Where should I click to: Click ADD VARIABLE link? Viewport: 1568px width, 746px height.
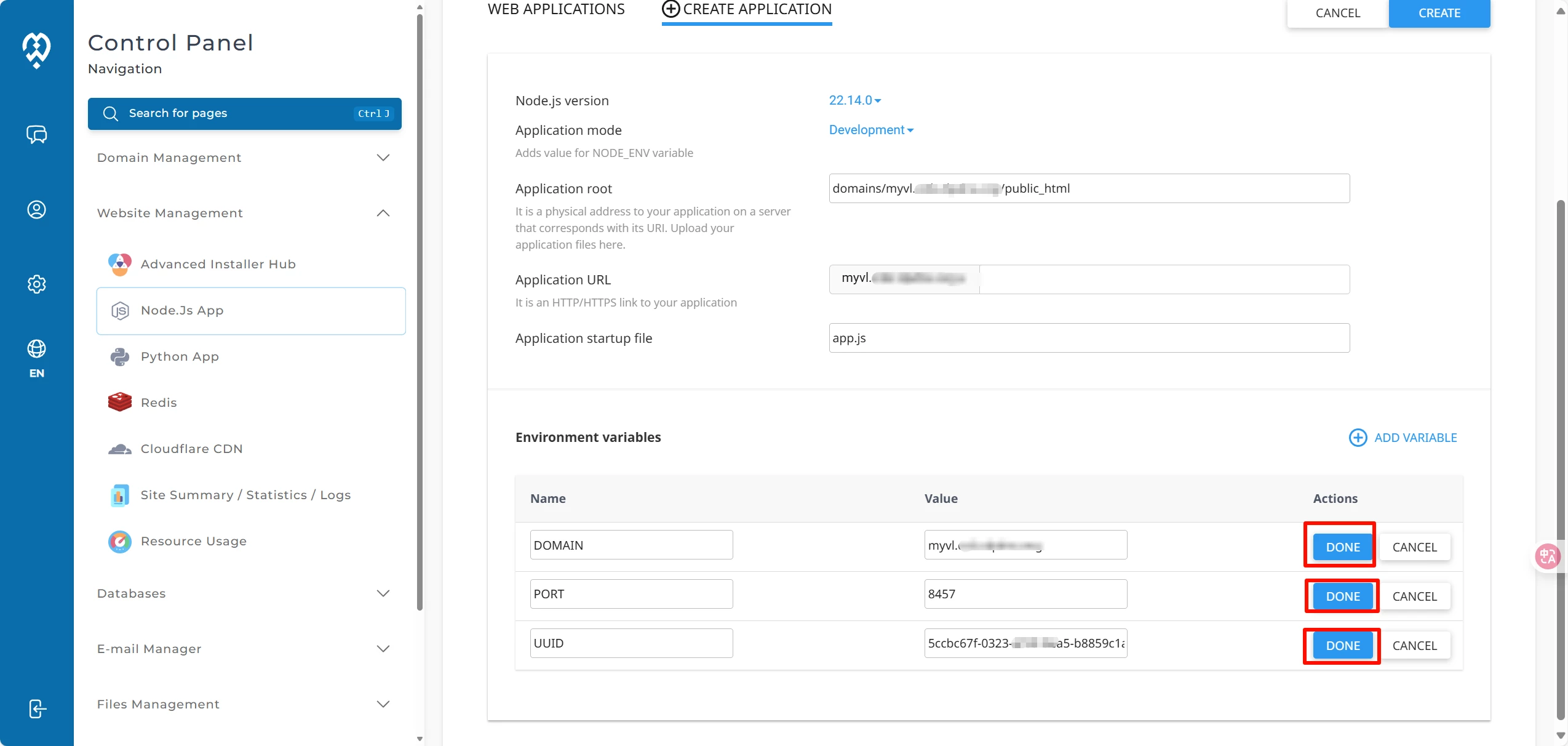(1403, 438)
